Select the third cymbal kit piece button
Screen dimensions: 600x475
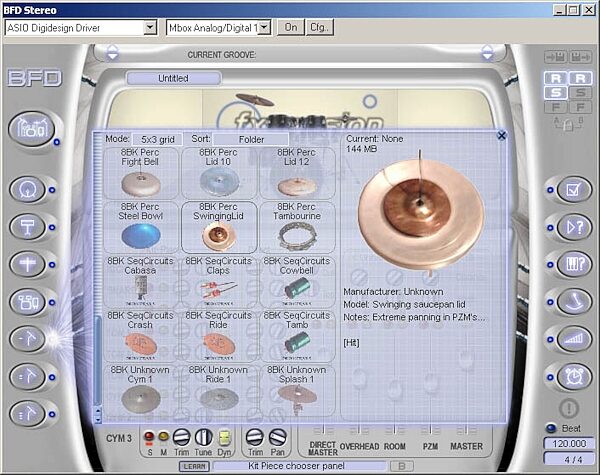pyautogui.click(x=28, y=414)
